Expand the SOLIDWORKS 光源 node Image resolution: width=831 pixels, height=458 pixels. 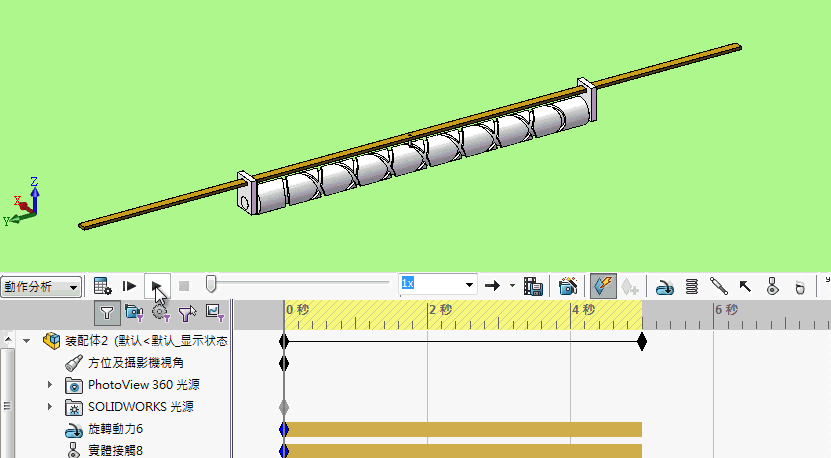(x=50, y=407)
